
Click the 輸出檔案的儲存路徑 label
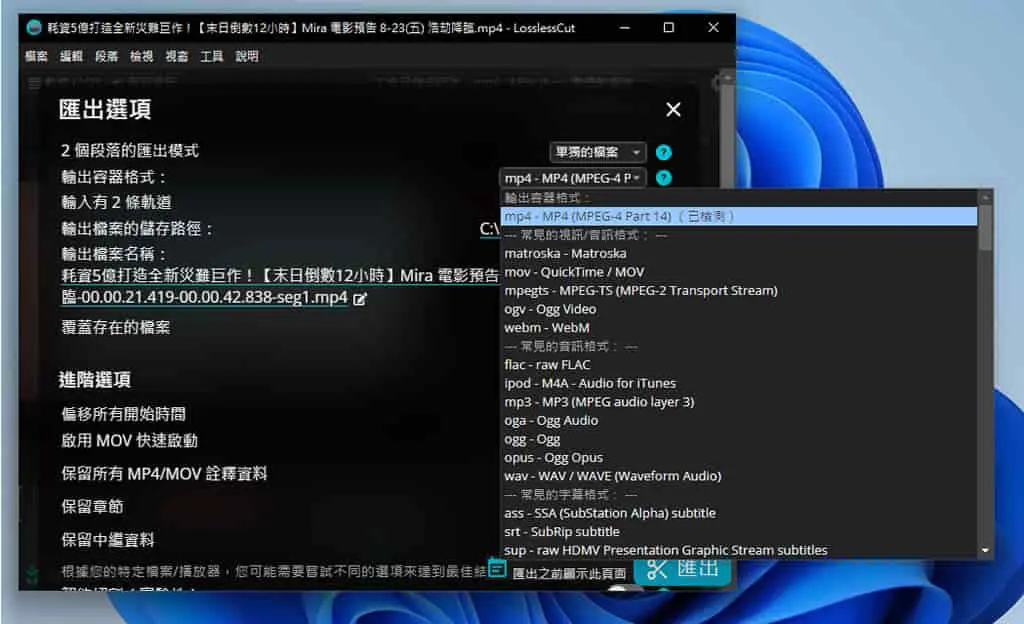[137, 229]
